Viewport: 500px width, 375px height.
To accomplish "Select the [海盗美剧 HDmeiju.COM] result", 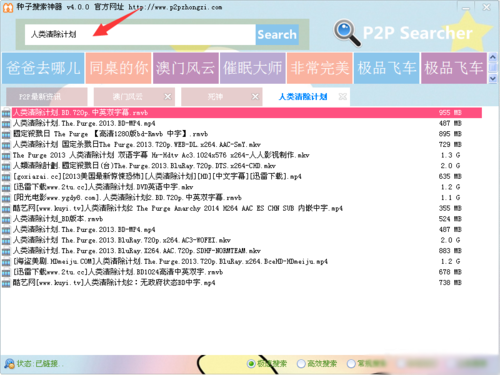I will pos(247,262).
